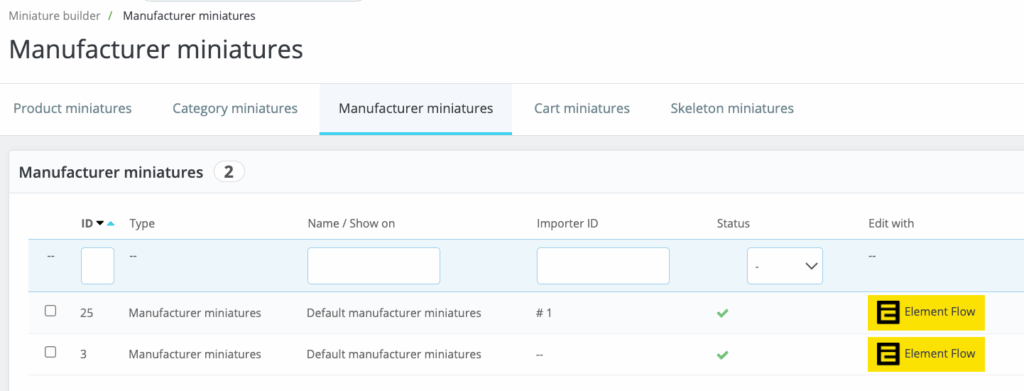Click Element Flow logo icon for ID 3

(x=888, y=354)
